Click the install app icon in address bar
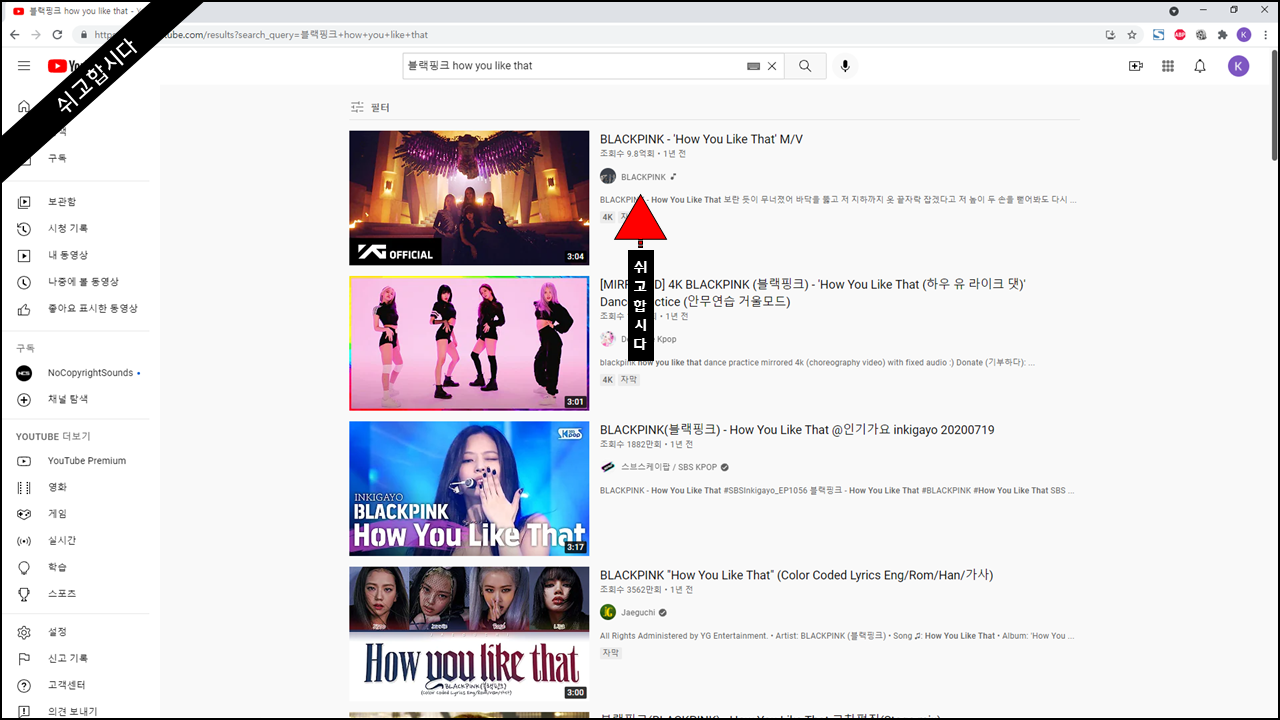This screenshot has width=1280, height=720. tap(1110, 34)
